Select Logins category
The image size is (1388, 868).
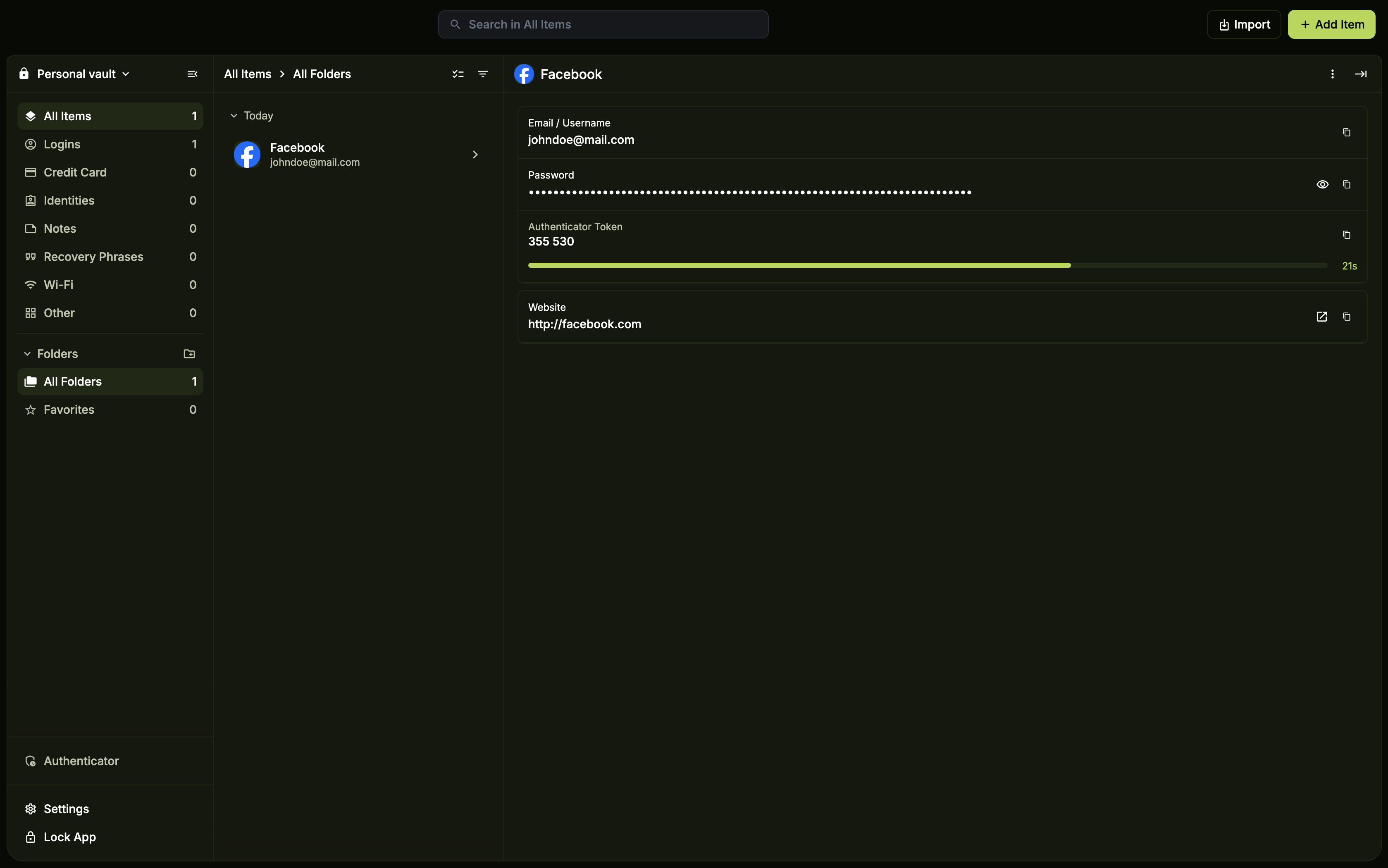pos(110,144)
